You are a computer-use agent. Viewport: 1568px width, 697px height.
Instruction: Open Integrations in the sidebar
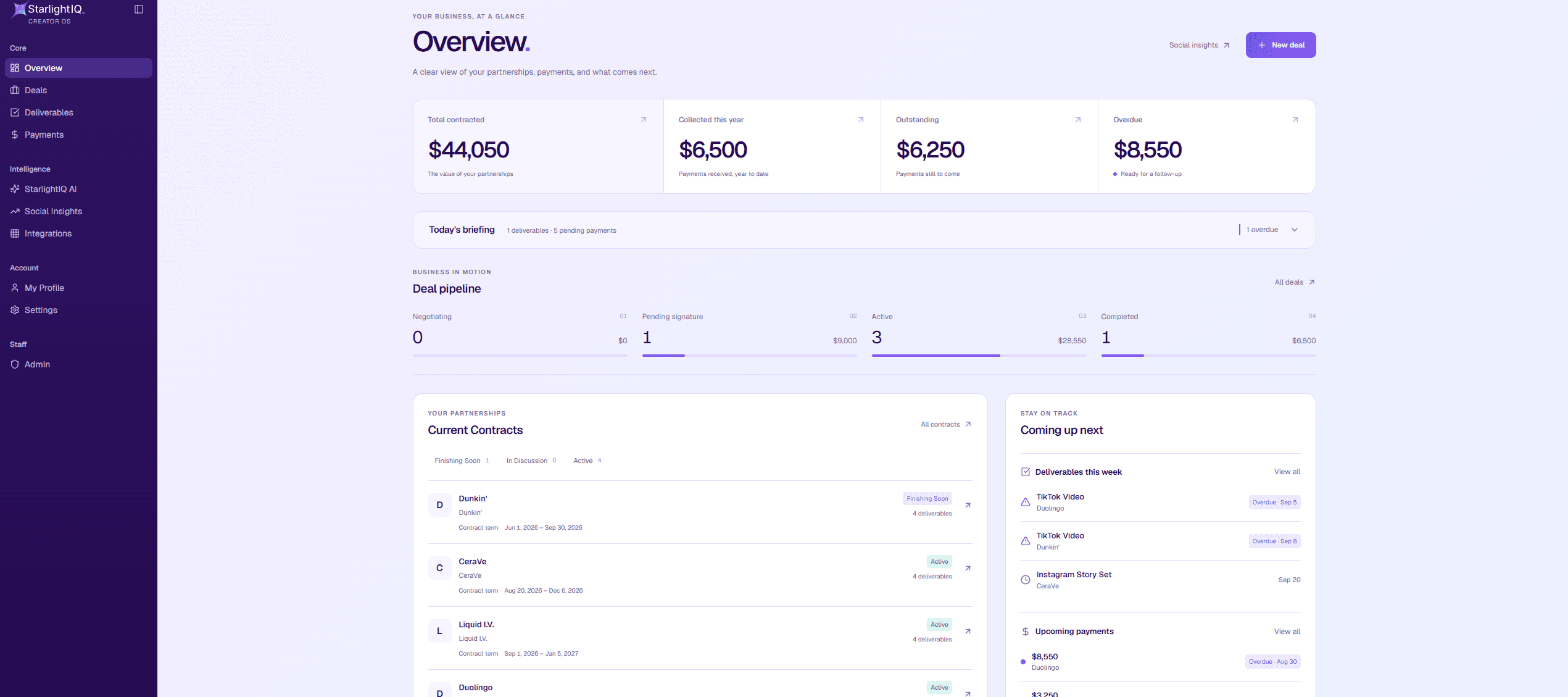(x=78, y=233)
